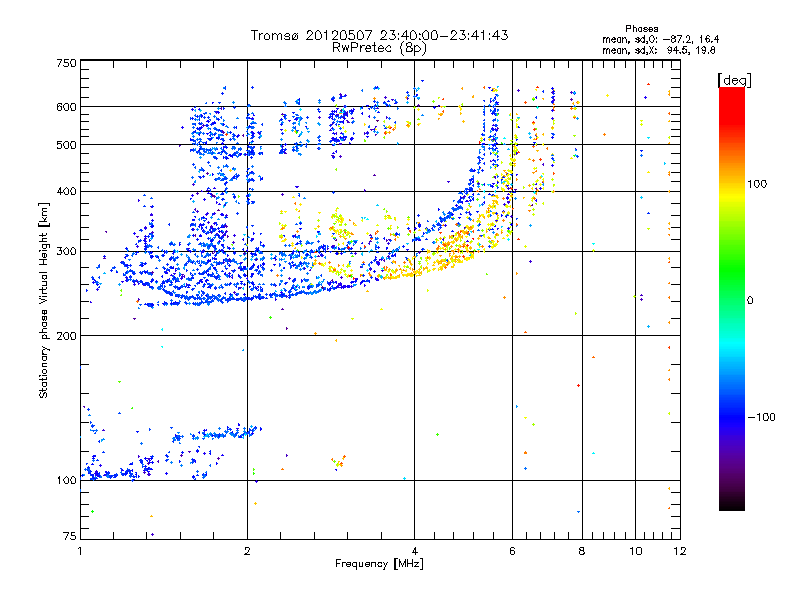
Task: Click x-axis tick label '1'
Action: point(80,551)
